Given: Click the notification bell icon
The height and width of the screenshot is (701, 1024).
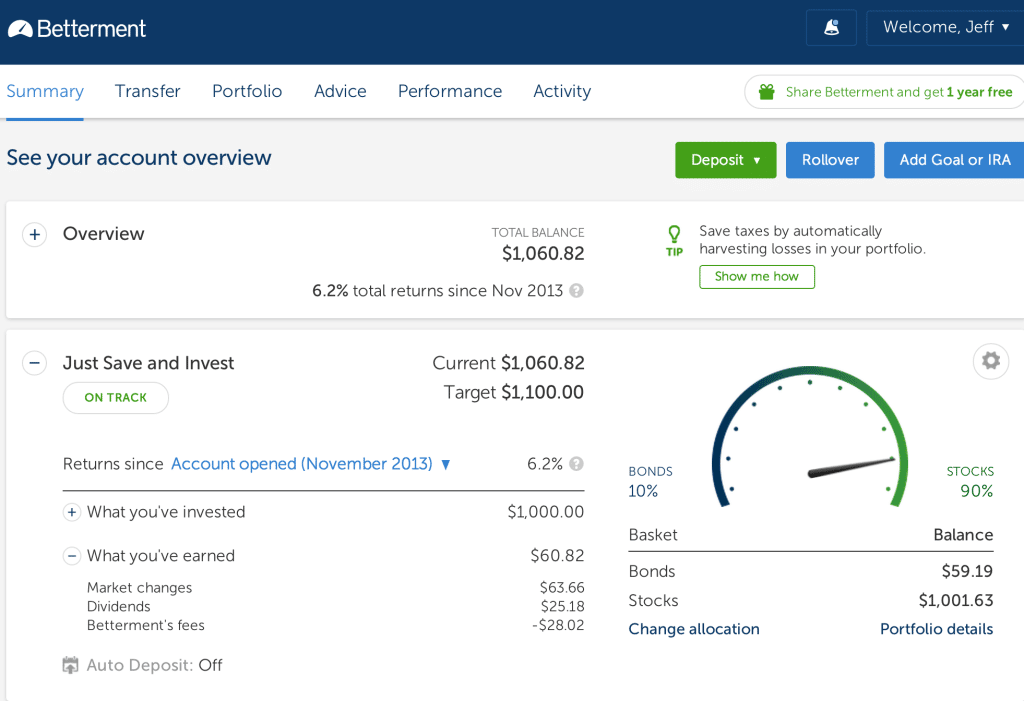Looking at the screenshot, I should (x=831, y=28).
